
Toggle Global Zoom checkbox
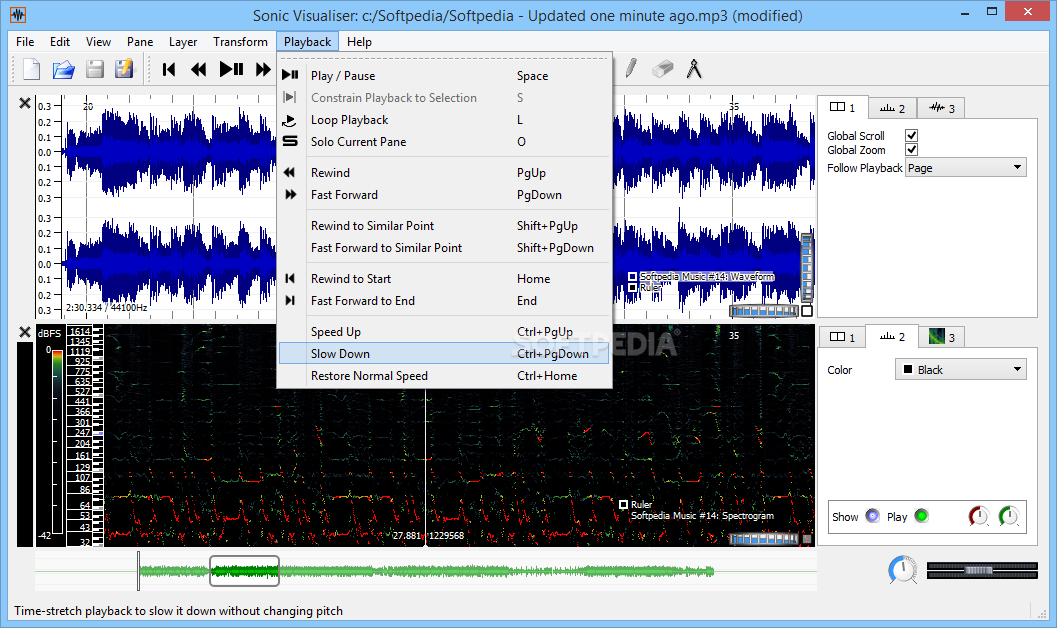pyautogui.click(x=911, y=150)
